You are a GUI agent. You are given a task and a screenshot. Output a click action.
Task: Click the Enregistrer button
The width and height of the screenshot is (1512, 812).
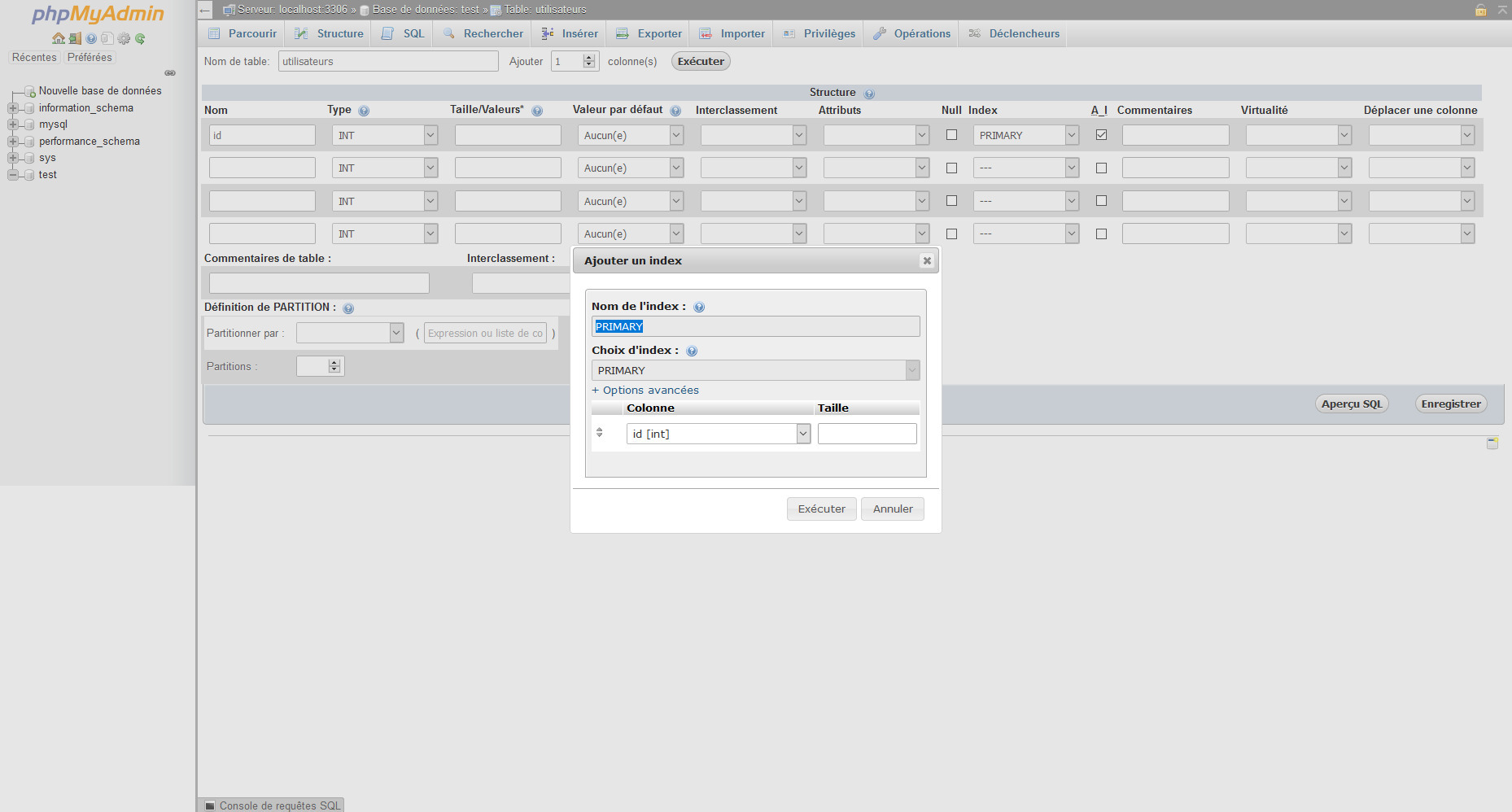tap(1451, 404)
